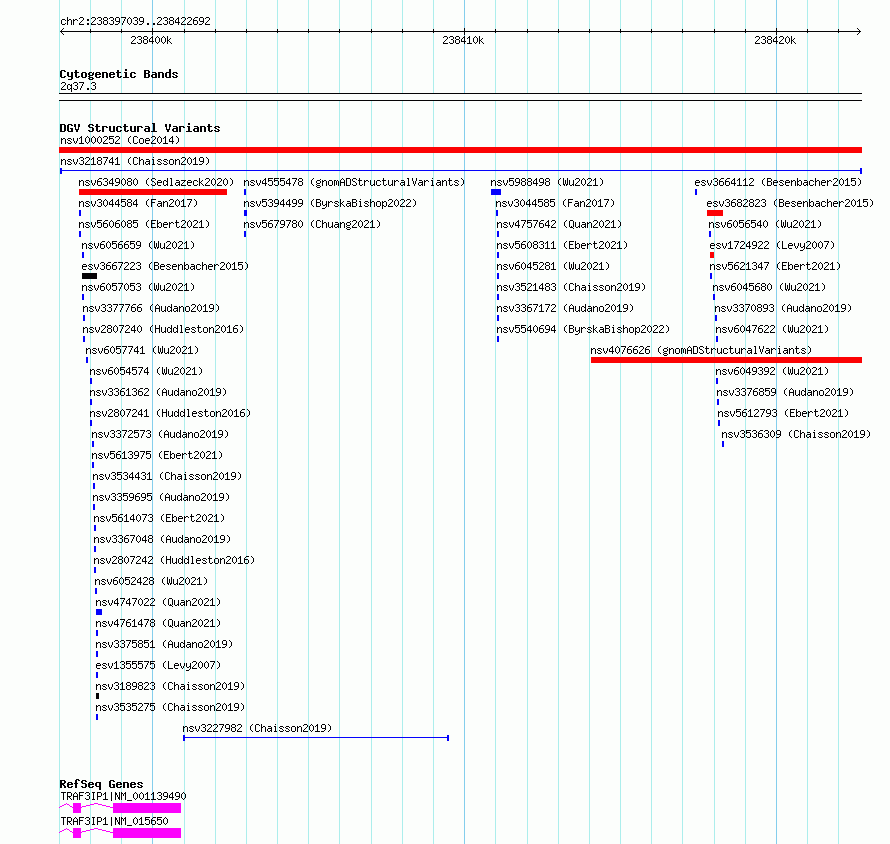Image resolution: width=890 pixels, height=844 pixels.
Task: Select nsv3521483 (Chaisson2019) label
Action: click(572, 287)
